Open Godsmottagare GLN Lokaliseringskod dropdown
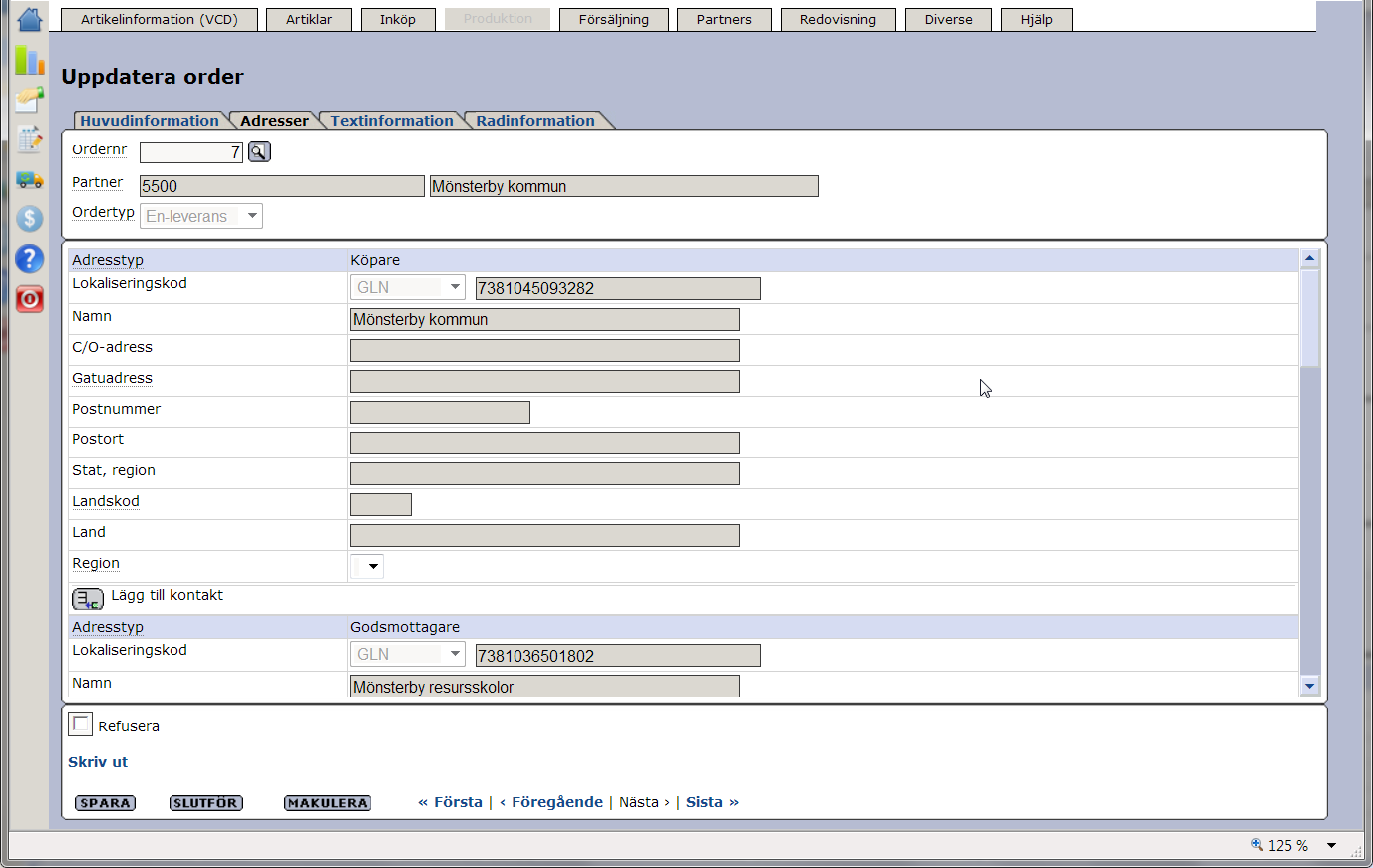This screenshot has height=868, width=1373. [x=407, y=654]
